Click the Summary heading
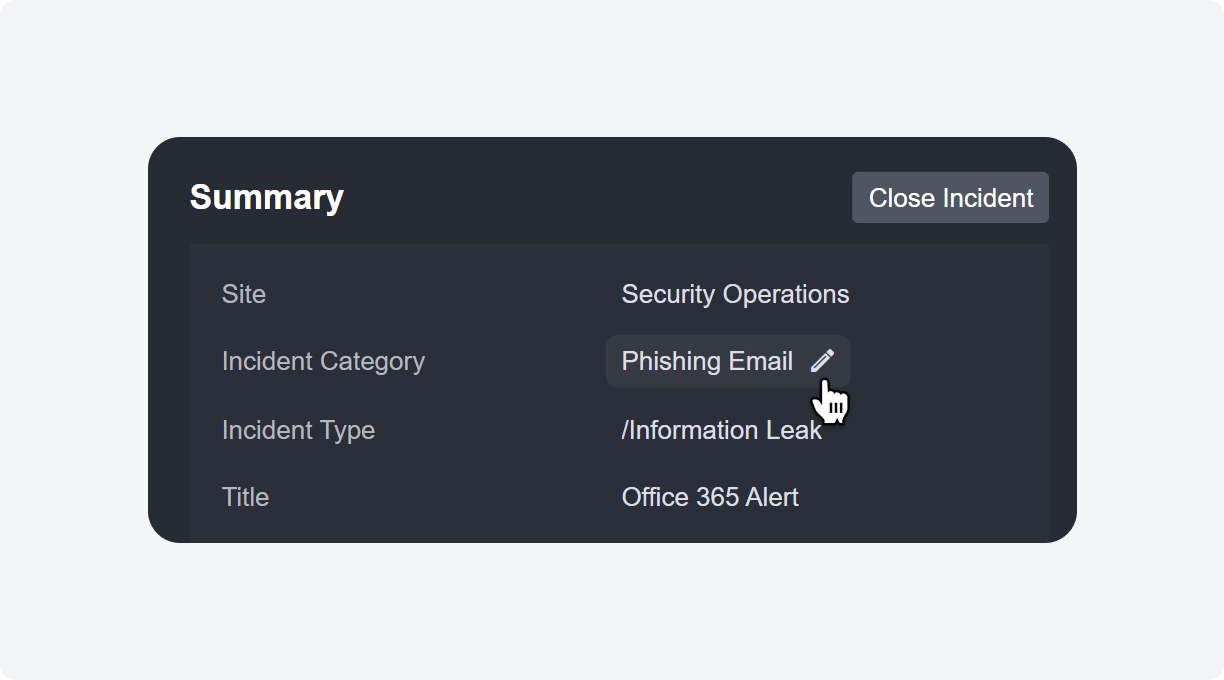The image size is (1224, 680). point(266,197)
